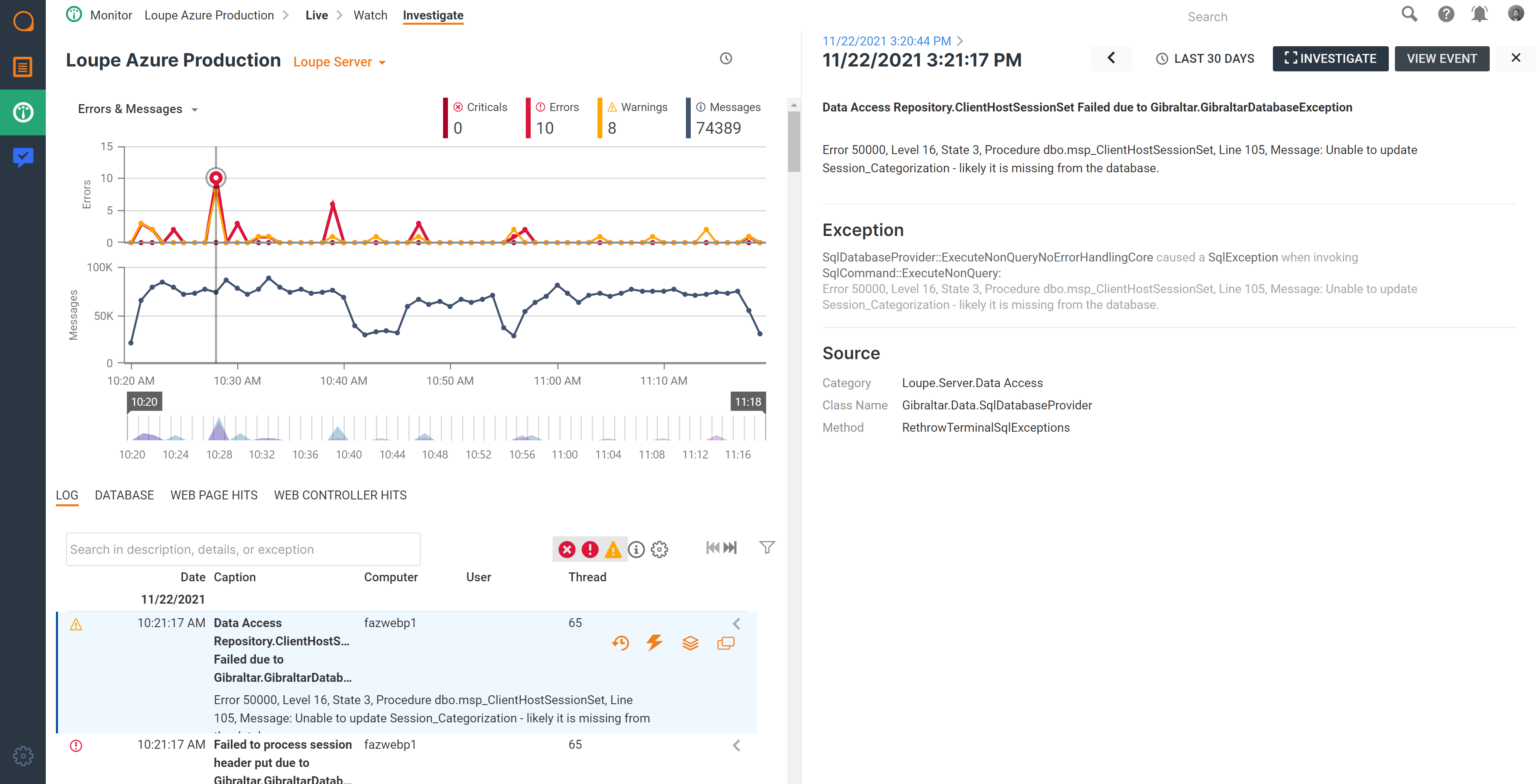Switch to the LOG tab
This screenshot has width=1538, height=784.
coord(67,495)
